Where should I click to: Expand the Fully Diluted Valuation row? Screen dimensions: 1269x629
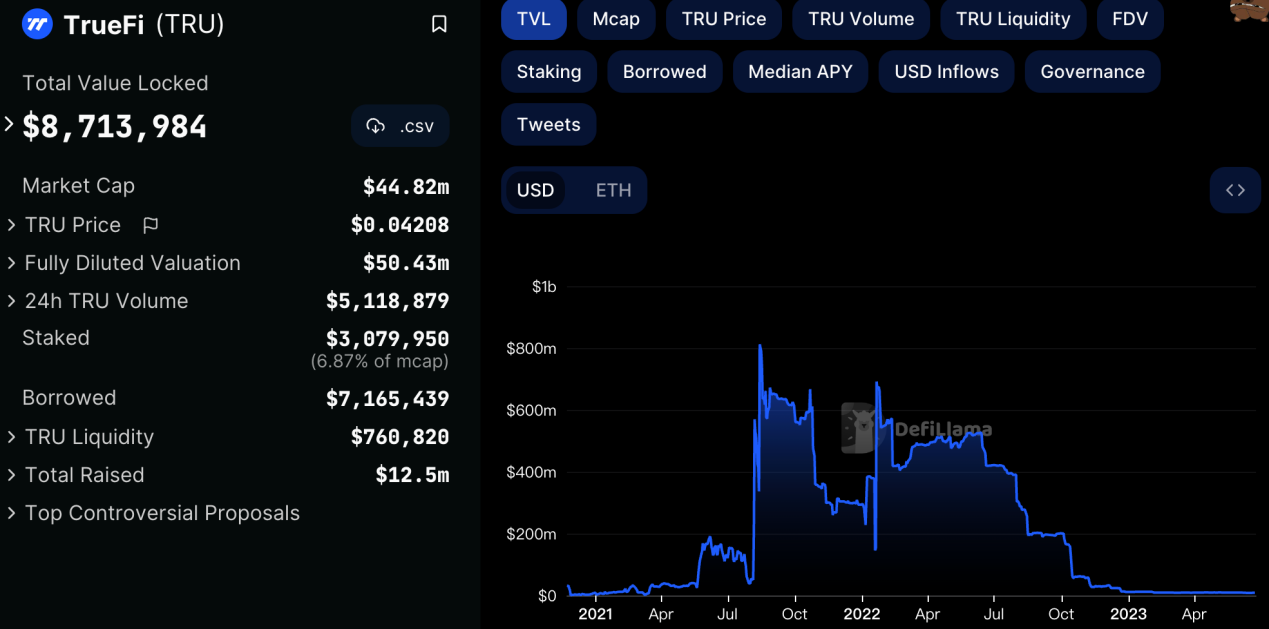tap(12, 263)
